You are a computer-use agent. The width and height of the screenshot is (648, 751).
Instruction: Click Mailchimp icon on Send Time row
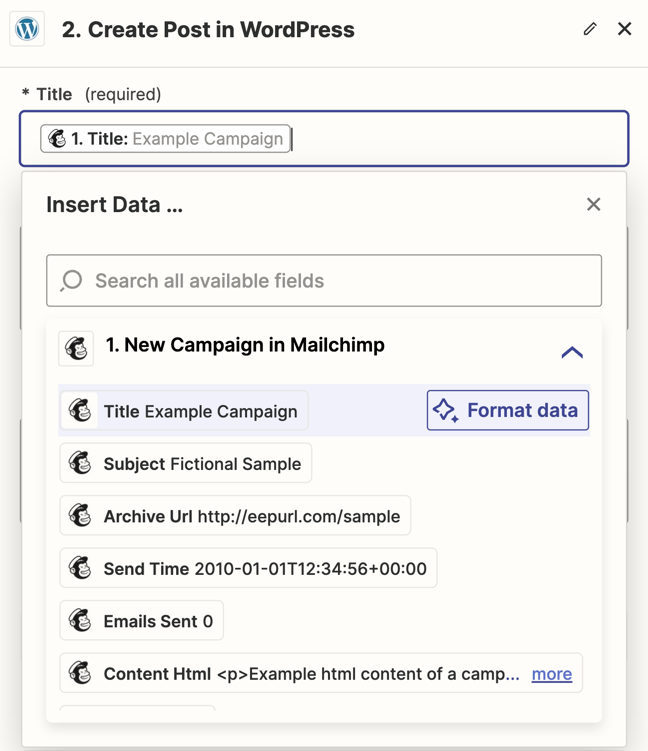point(80,568)
